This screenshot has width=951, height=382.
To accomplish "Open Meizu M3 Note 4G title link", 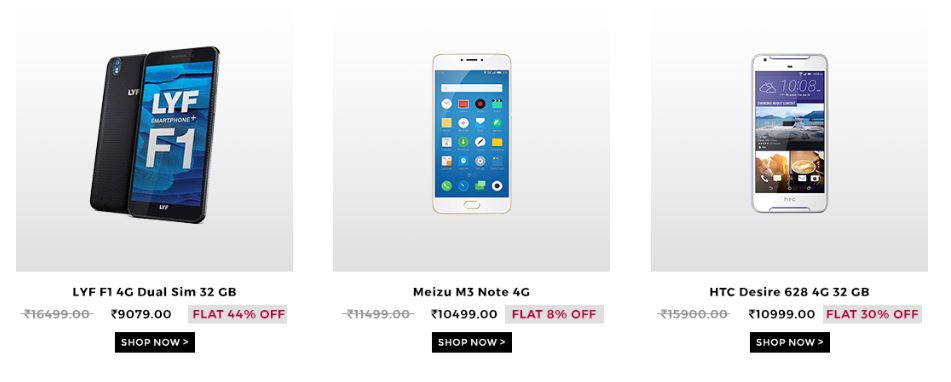I will click(x=471, y=292).
